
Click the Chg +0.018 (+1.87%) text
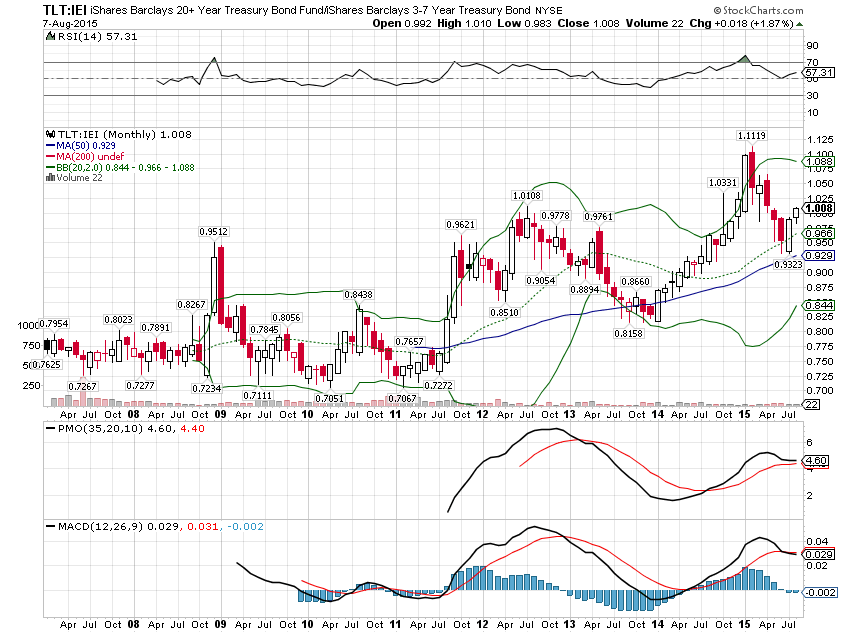coord(742,24)
